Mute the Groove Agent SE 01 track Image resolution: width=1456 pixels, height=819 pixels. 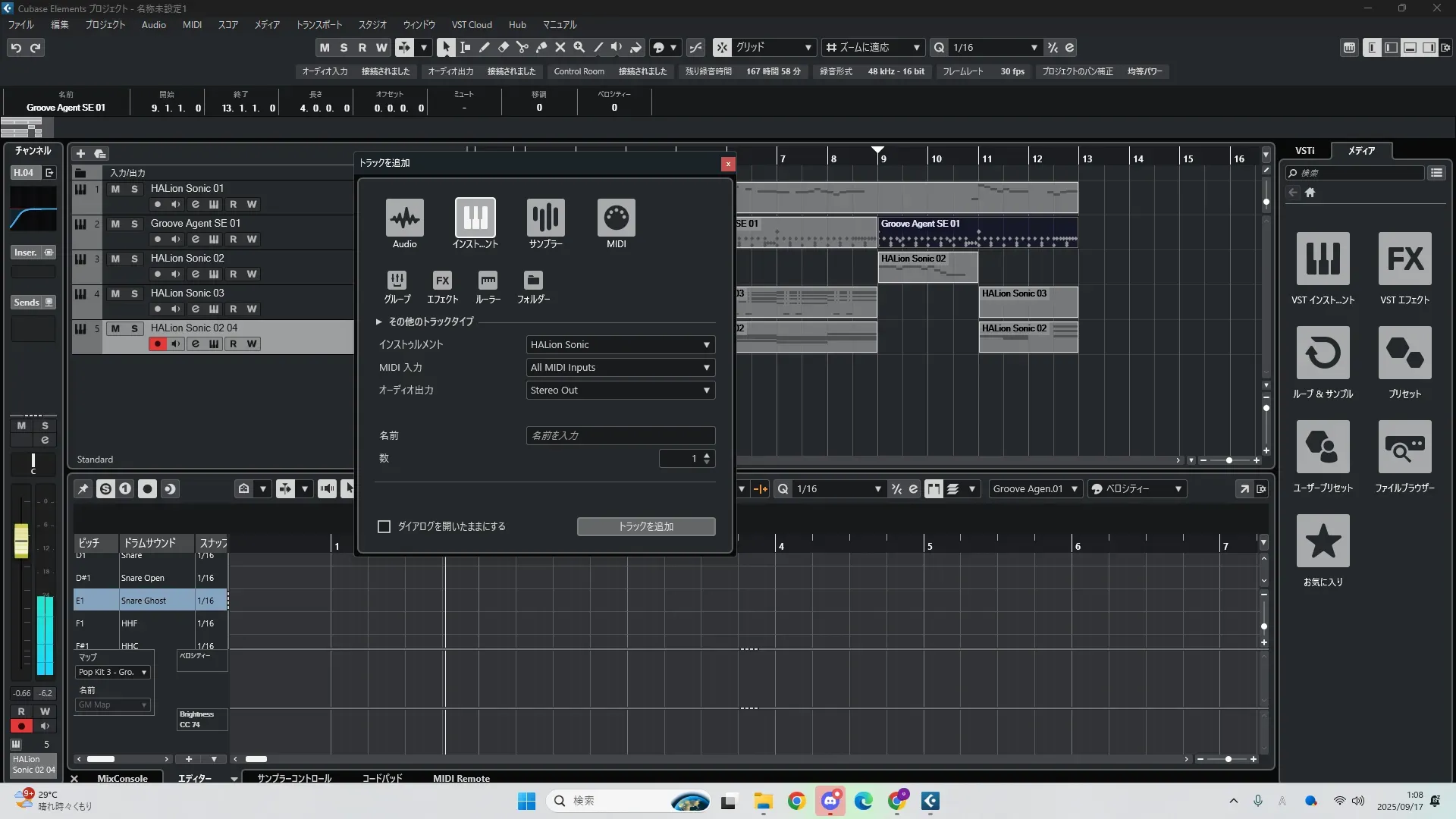point(115,224)
